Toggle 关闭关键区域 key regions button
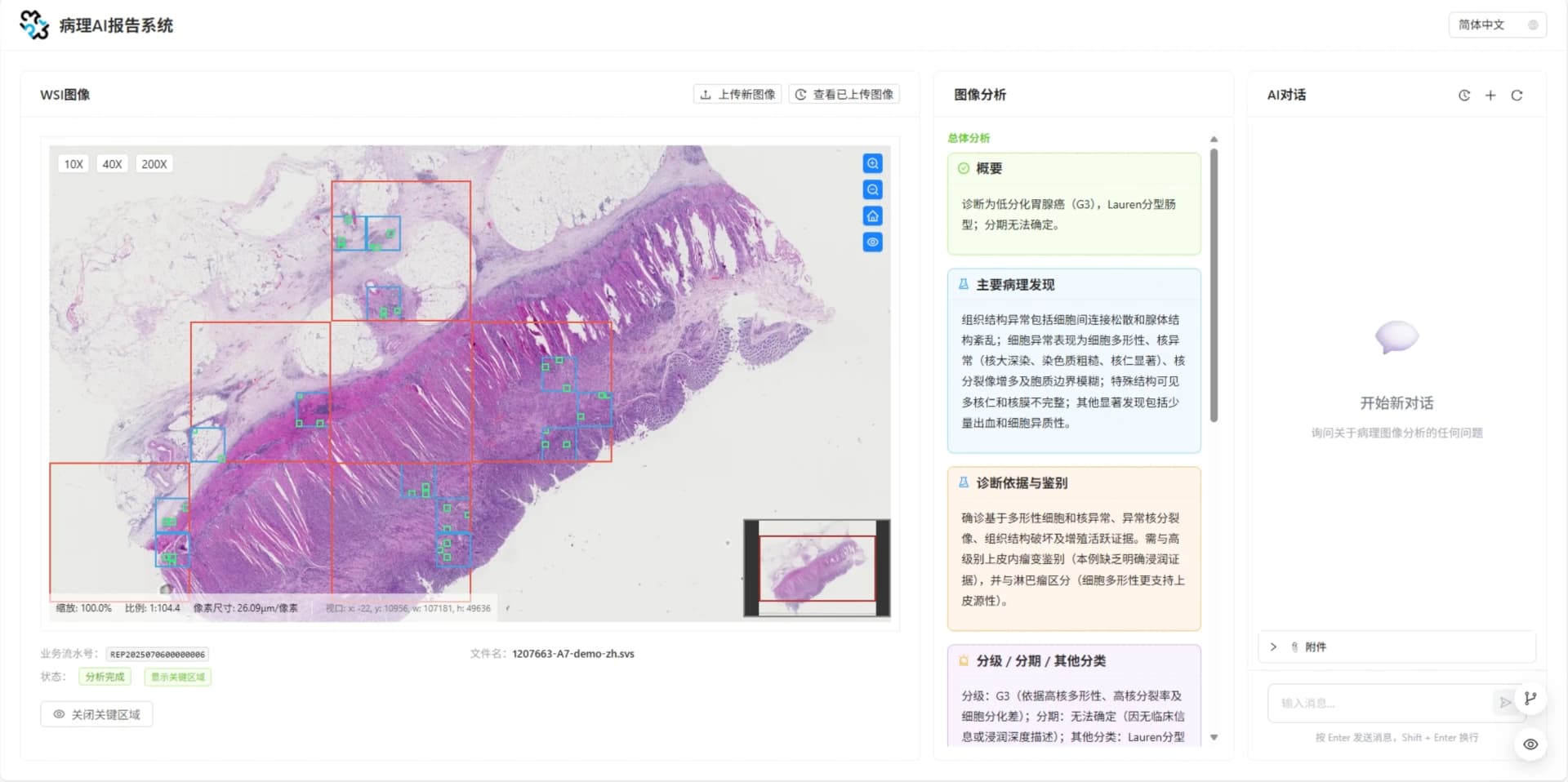 [x=96, y=714]
